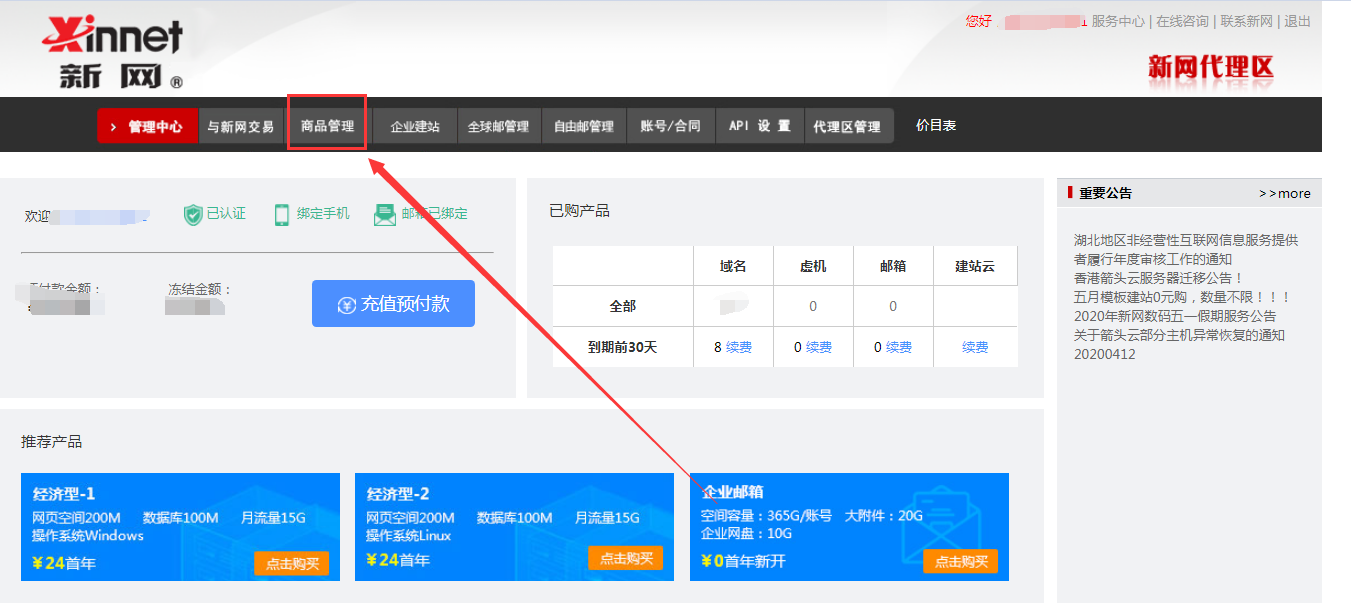Open 管理中心 tab

coord(148,127)
